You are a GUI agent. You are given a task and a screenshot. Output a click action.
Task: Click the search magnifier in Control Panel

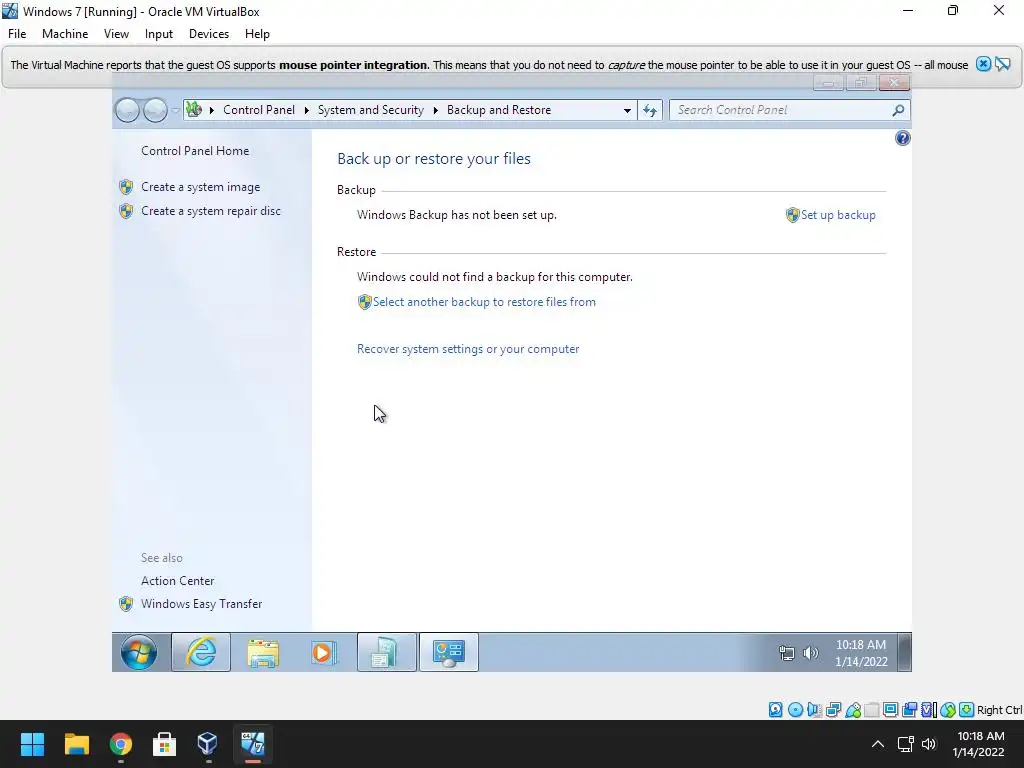click(899, 110)
